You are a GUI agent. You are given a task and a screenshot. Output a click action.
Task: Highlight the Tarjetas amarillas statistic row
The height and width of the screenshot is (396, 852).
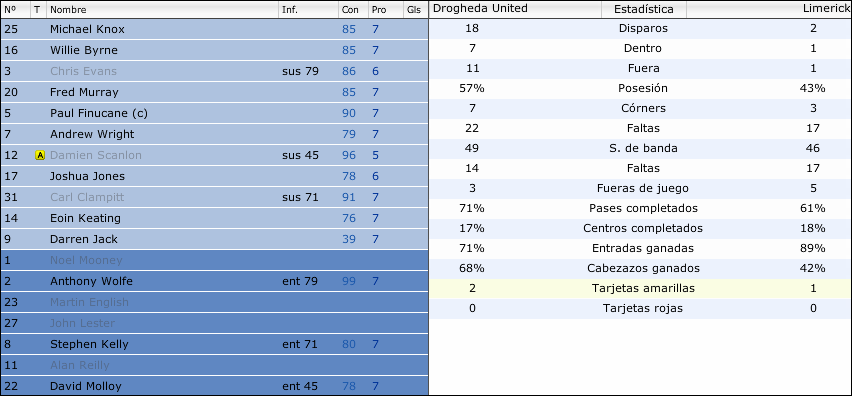click(x=640, y=288)
